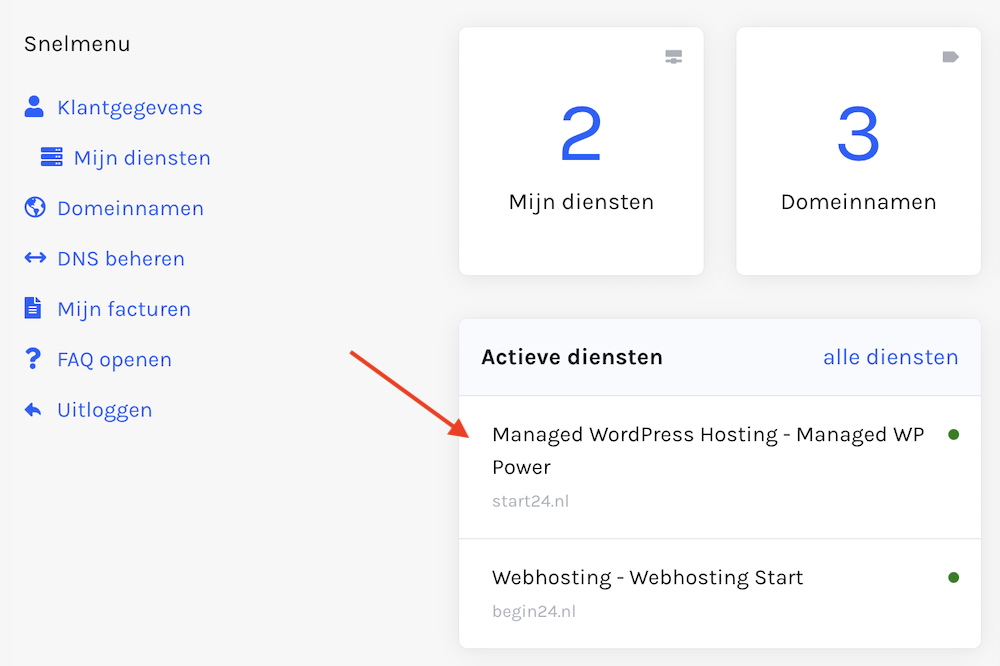The image size is (1000, 666).
Task: Click the DNS beheren arrows icon
Action: point(33,258)
